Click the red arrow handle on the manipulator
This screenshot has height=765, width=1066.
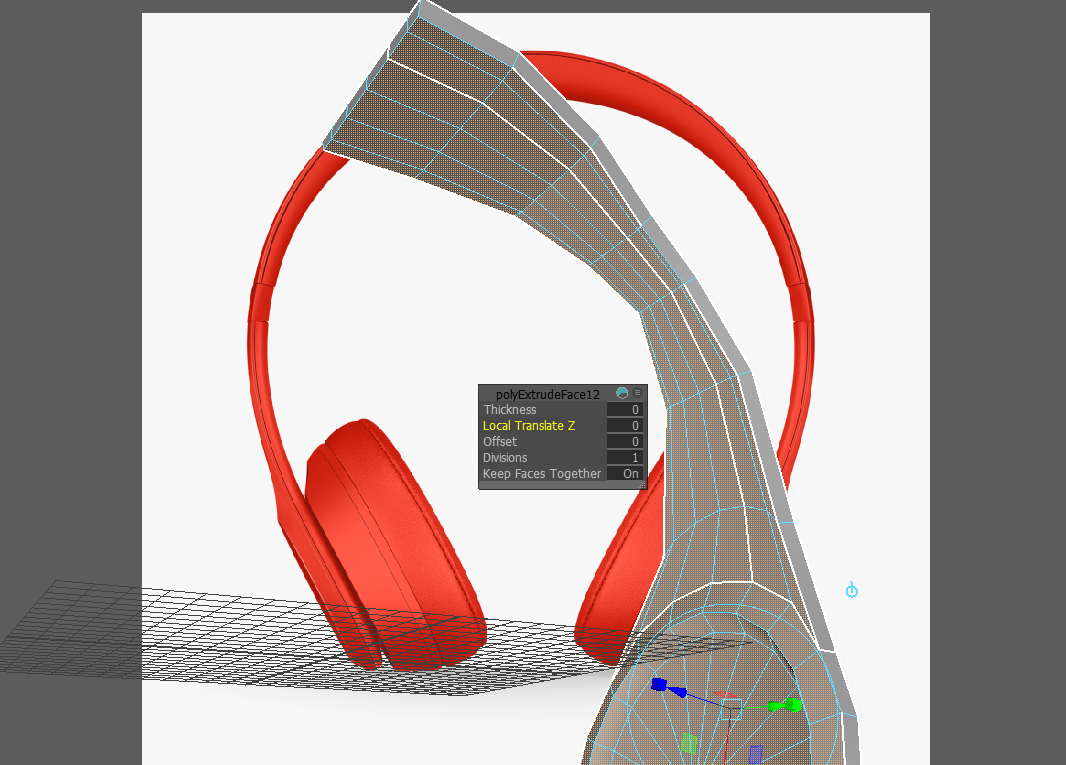(725, 694)
